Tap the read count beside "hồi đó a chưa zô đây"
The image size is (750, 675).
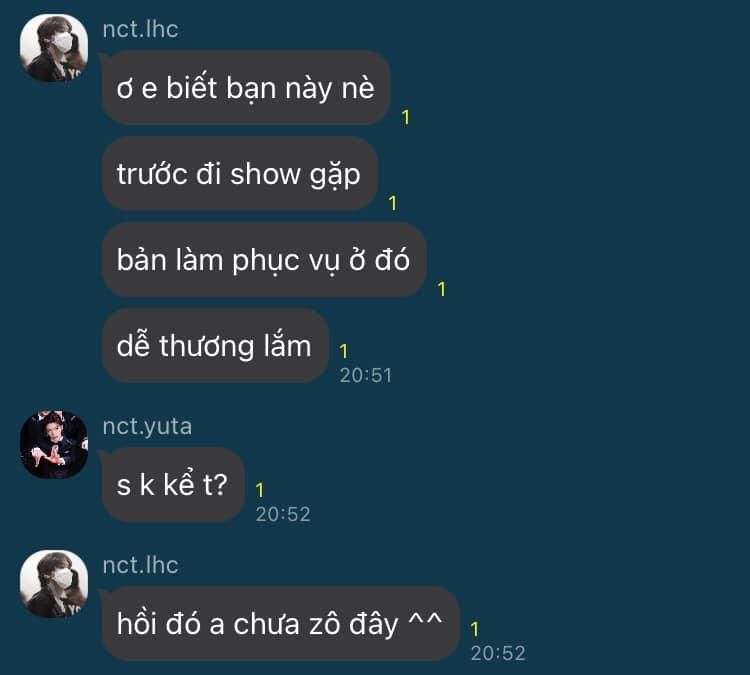474,629
